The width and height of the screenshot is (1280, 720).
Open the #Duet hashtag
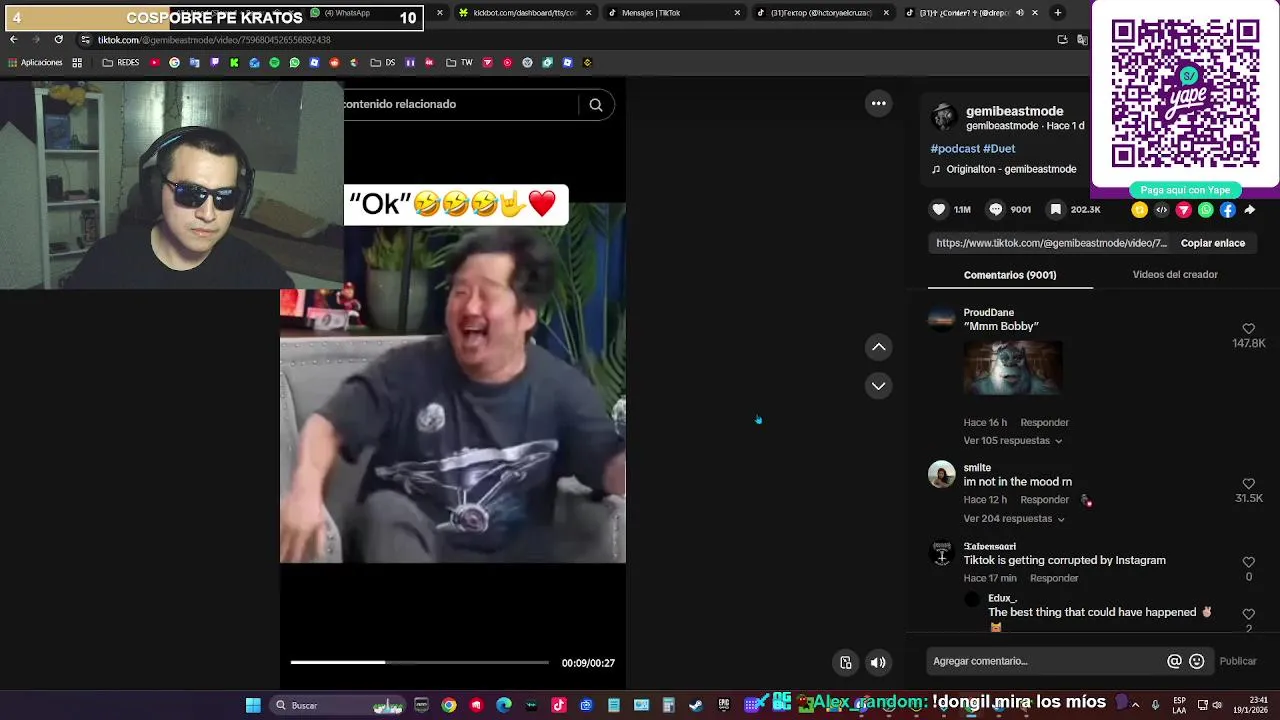(999, 148)
